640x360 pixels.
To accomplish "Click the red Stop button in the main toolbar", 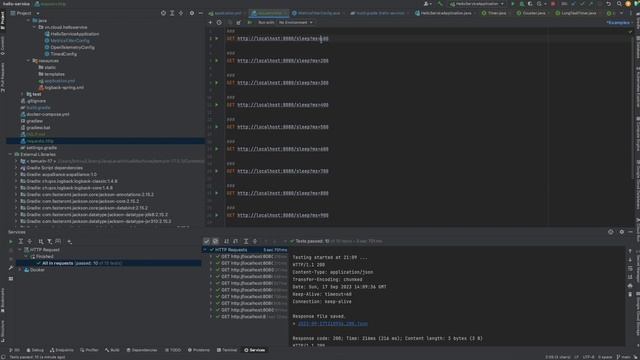I will [553, 4].
